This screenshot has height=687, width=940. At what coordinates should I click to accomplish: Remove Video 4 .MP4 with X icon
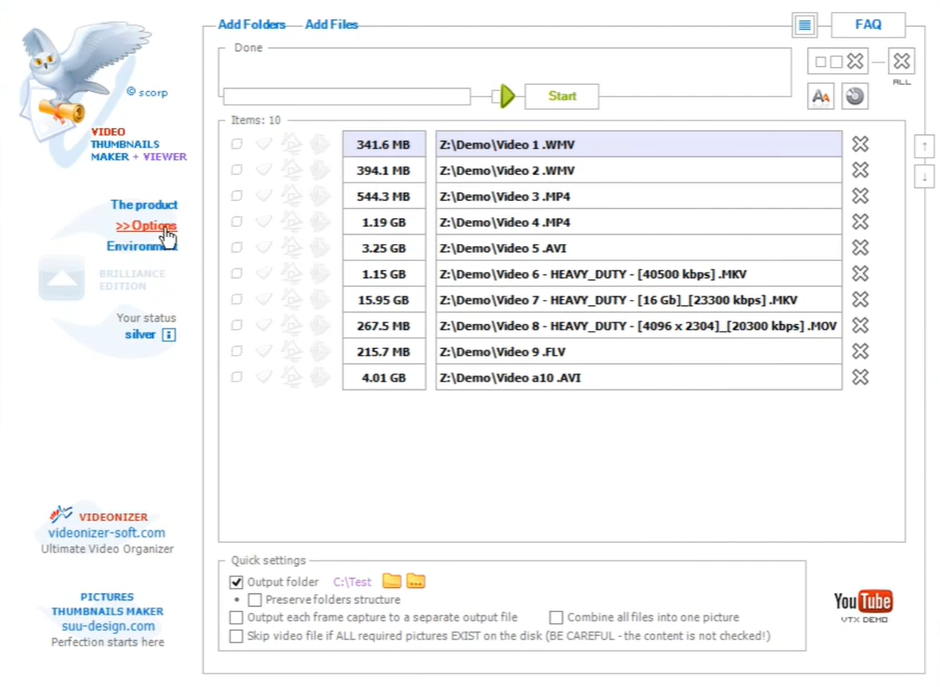(860, 222)
